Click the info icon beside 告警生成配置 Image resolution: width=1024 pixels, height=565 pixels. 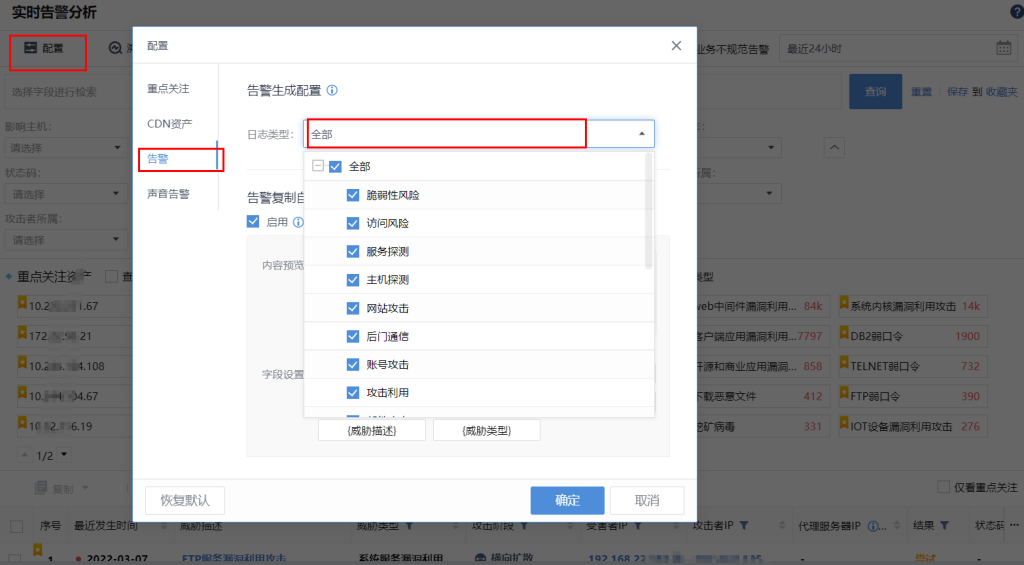pos(332,90)
